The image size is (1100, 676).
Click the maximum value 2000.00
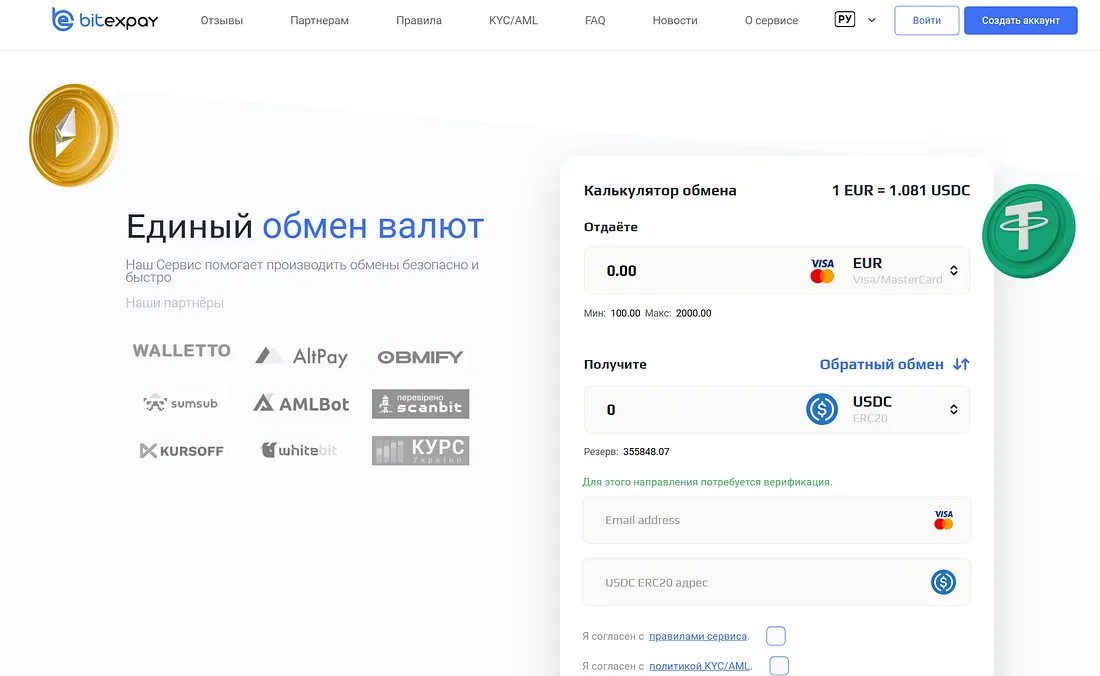(693, 313)
